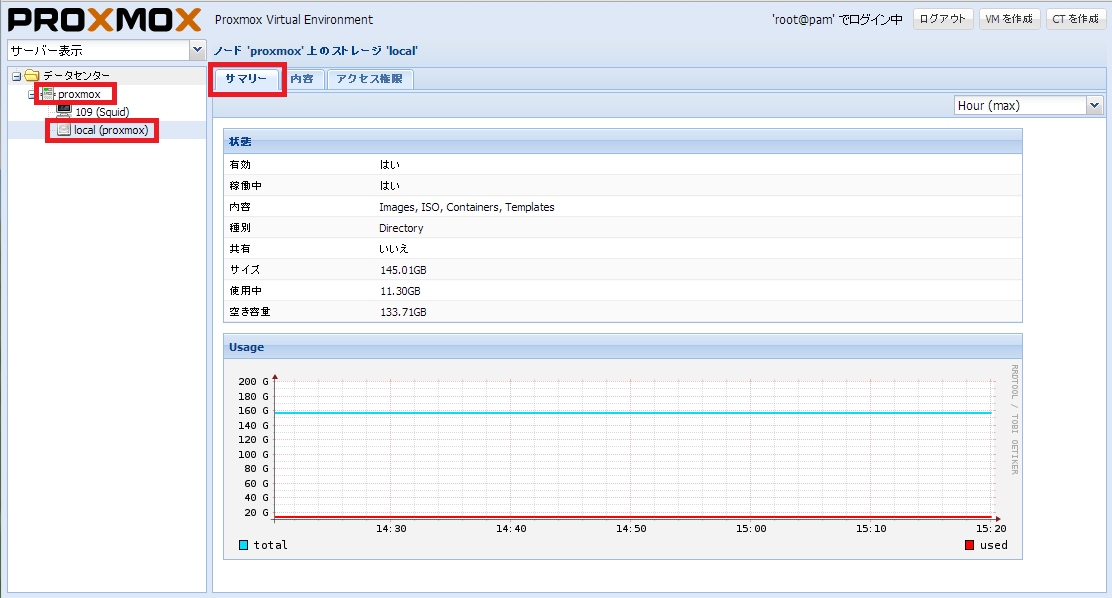Screen dimensions: 1112x598
Task: Click the 200 G axis label
Action: coord(253,382)
